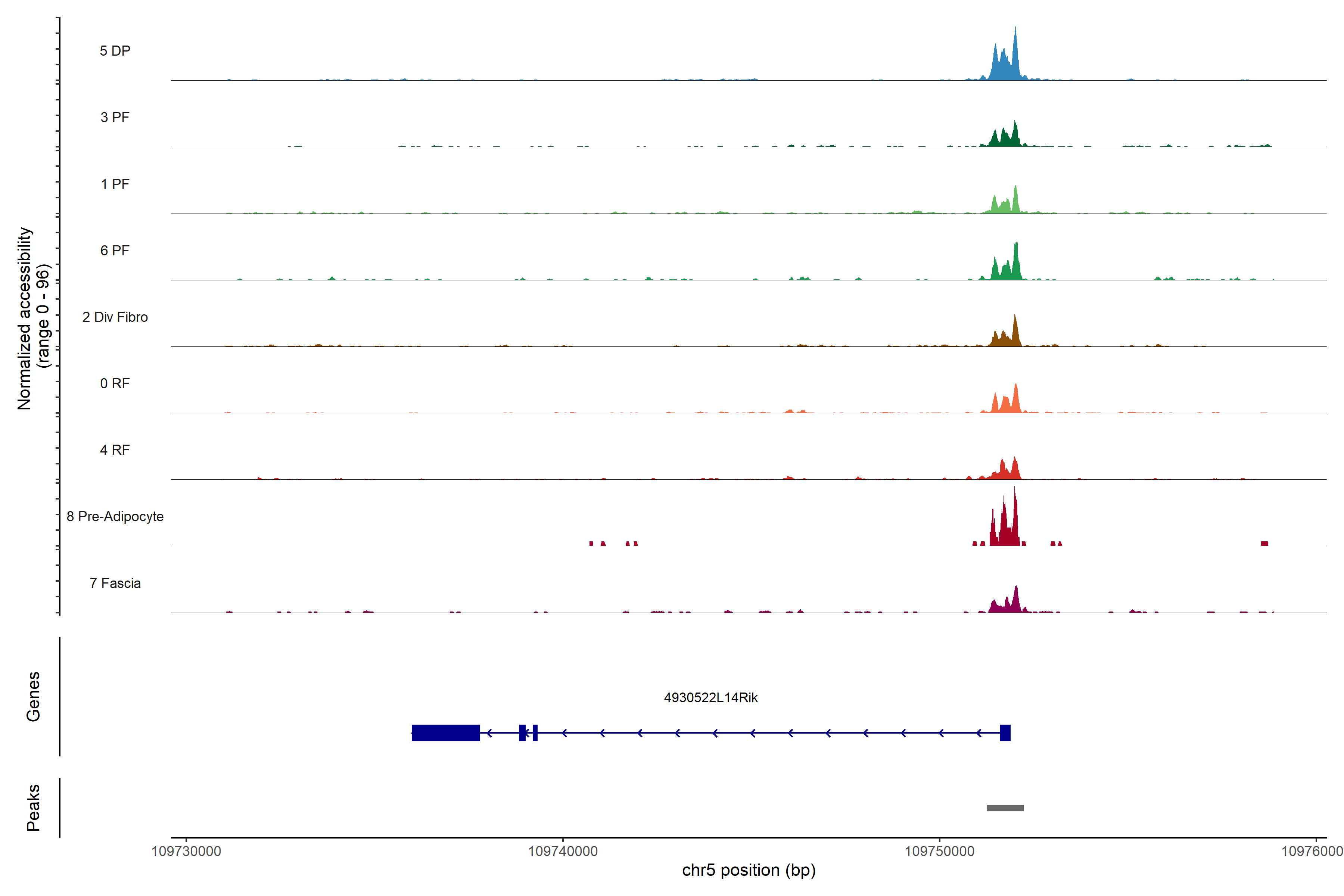The width and height of the screenshot is (1344, 896).
Task: Click the Genes panel label
Action: 33,697
